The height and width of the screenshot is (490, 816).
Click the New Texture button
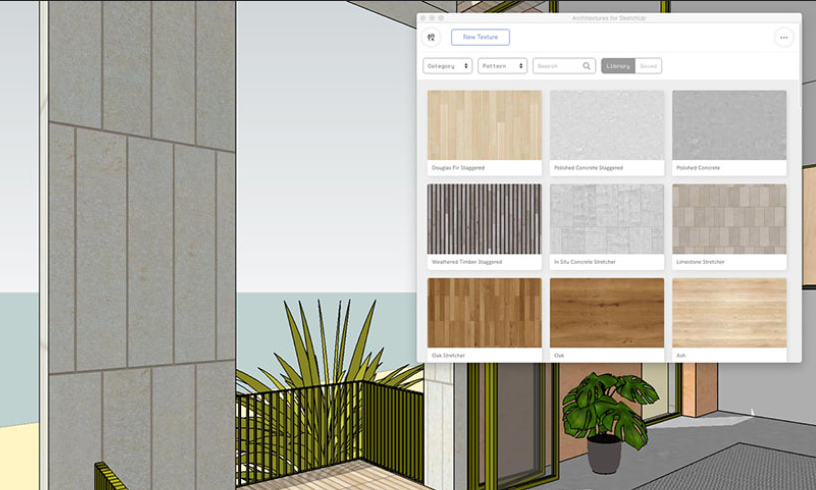point(480,37)
